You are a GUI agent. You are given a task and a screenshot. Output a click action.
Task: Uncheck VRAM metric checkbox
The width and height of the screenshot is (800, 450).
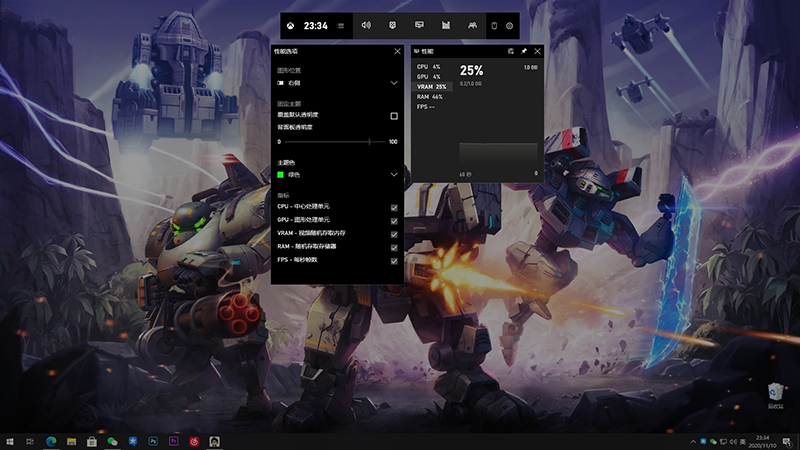click(394, 234)
